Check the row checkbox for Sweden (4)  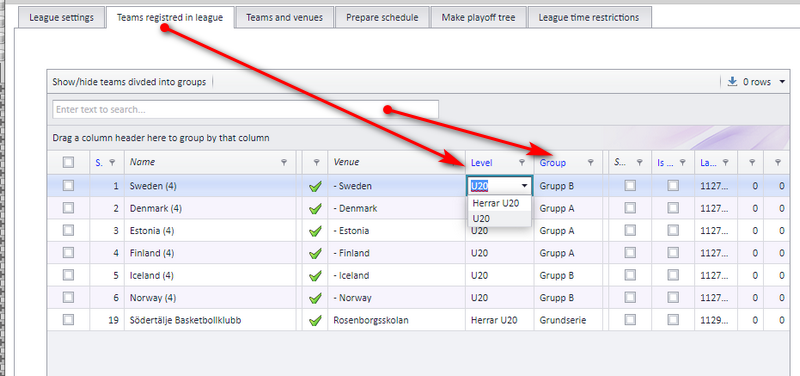pyautogui.click(x=68, y=186)
